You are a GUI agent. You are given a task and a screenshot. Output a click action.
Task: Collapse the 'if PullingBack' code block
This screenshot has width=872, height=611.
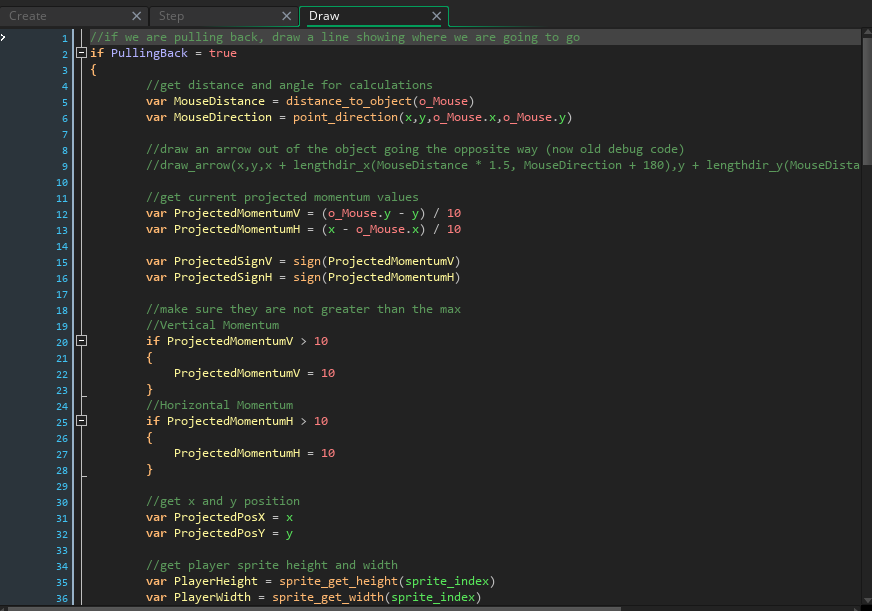(81, 53)
